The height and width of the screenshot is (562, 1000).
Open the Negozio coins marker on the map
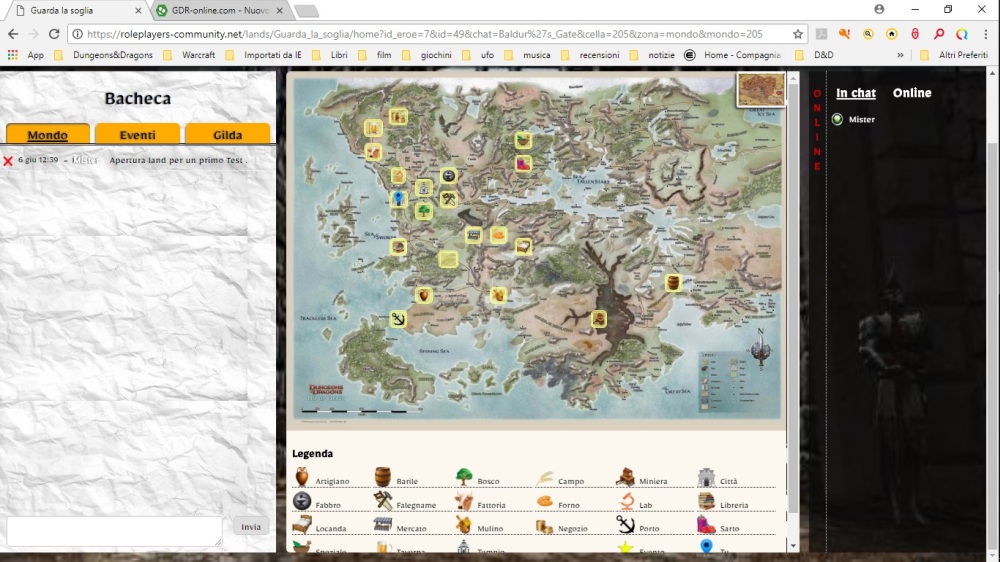click(399, 117)
